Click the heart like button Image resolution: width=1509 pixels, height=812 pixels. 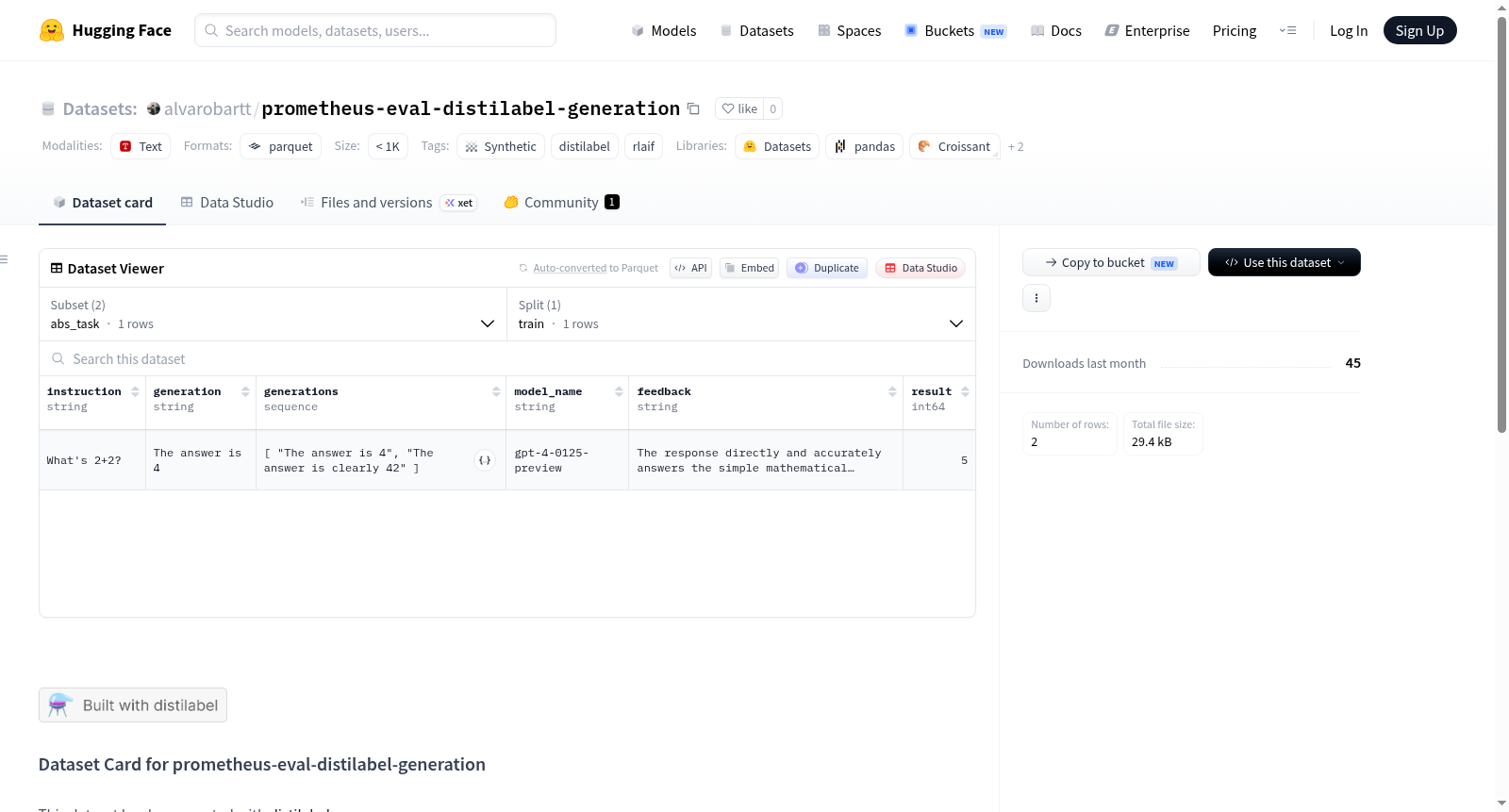click(739, 108)
